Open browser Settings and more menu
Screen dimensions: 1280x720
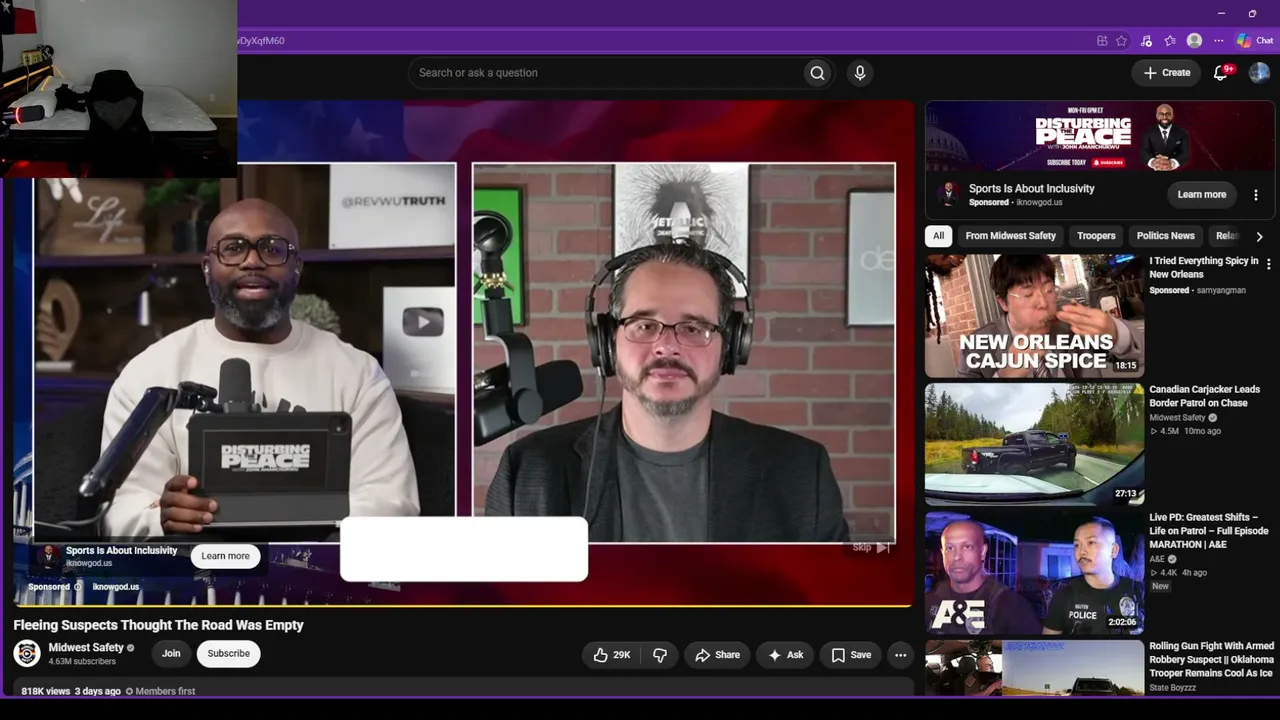pos(1218,41)
